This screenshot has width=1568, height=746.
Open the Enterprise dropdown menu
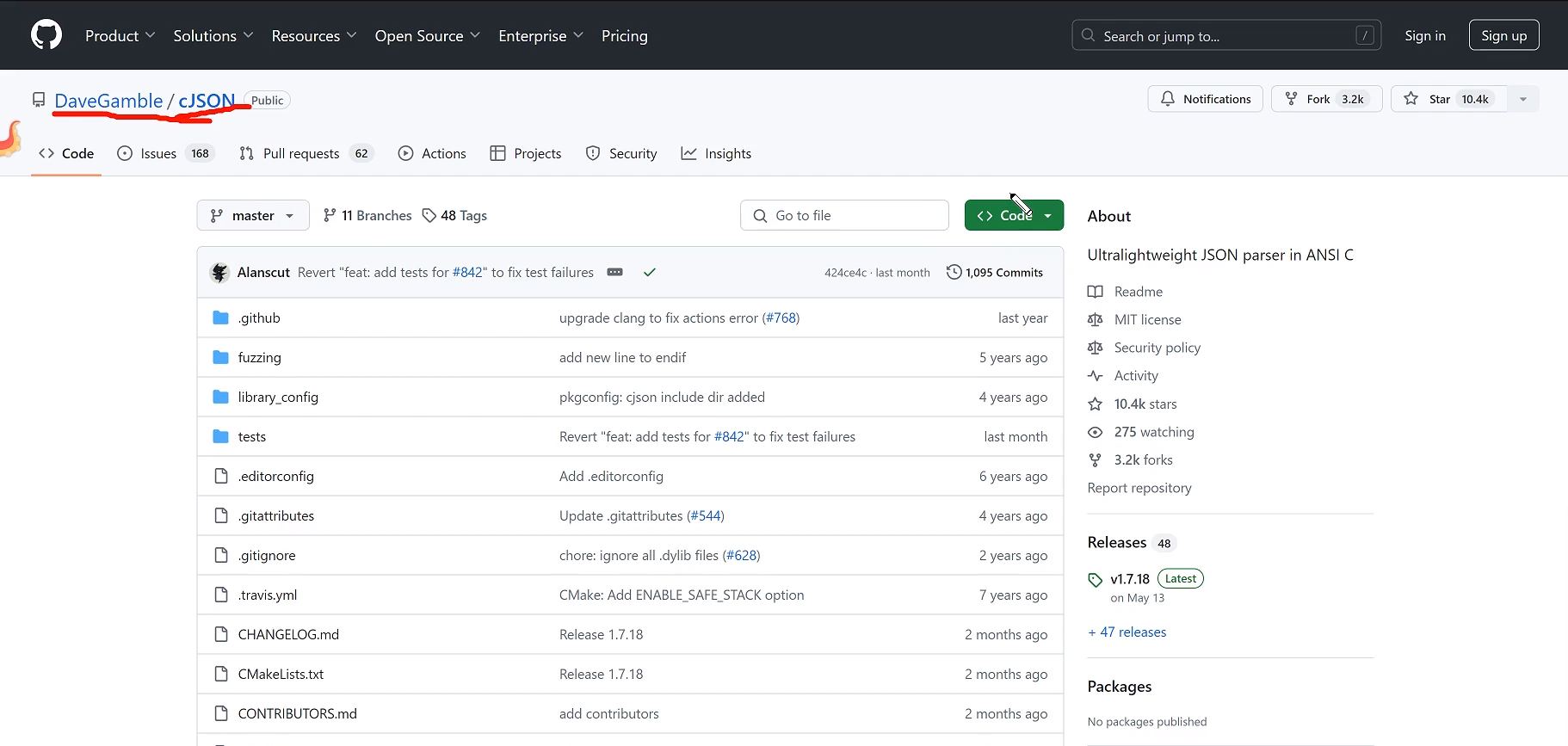pos(541,35)
